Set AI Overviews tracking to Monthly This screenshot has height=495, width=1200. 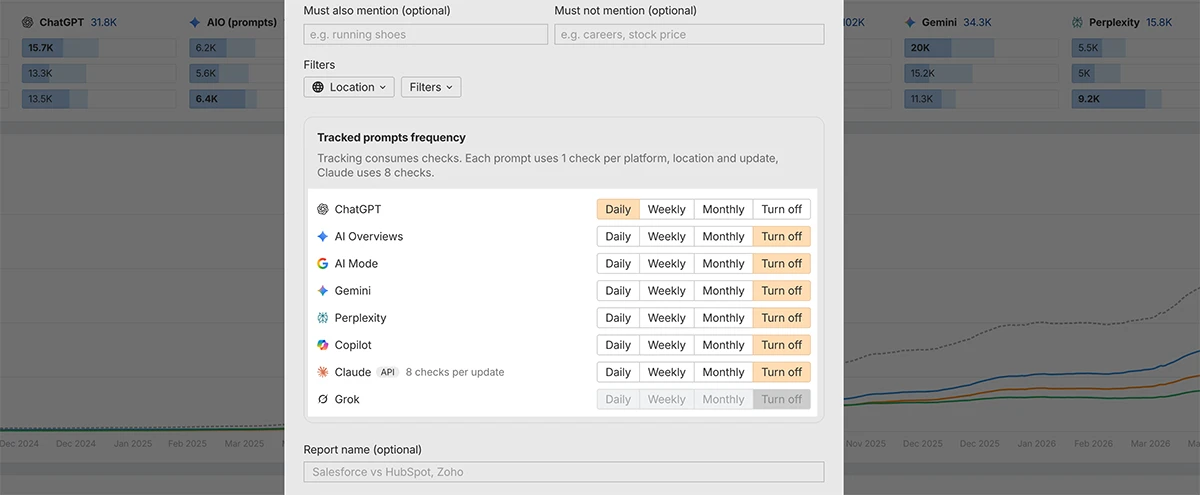[x=723, y=237]
